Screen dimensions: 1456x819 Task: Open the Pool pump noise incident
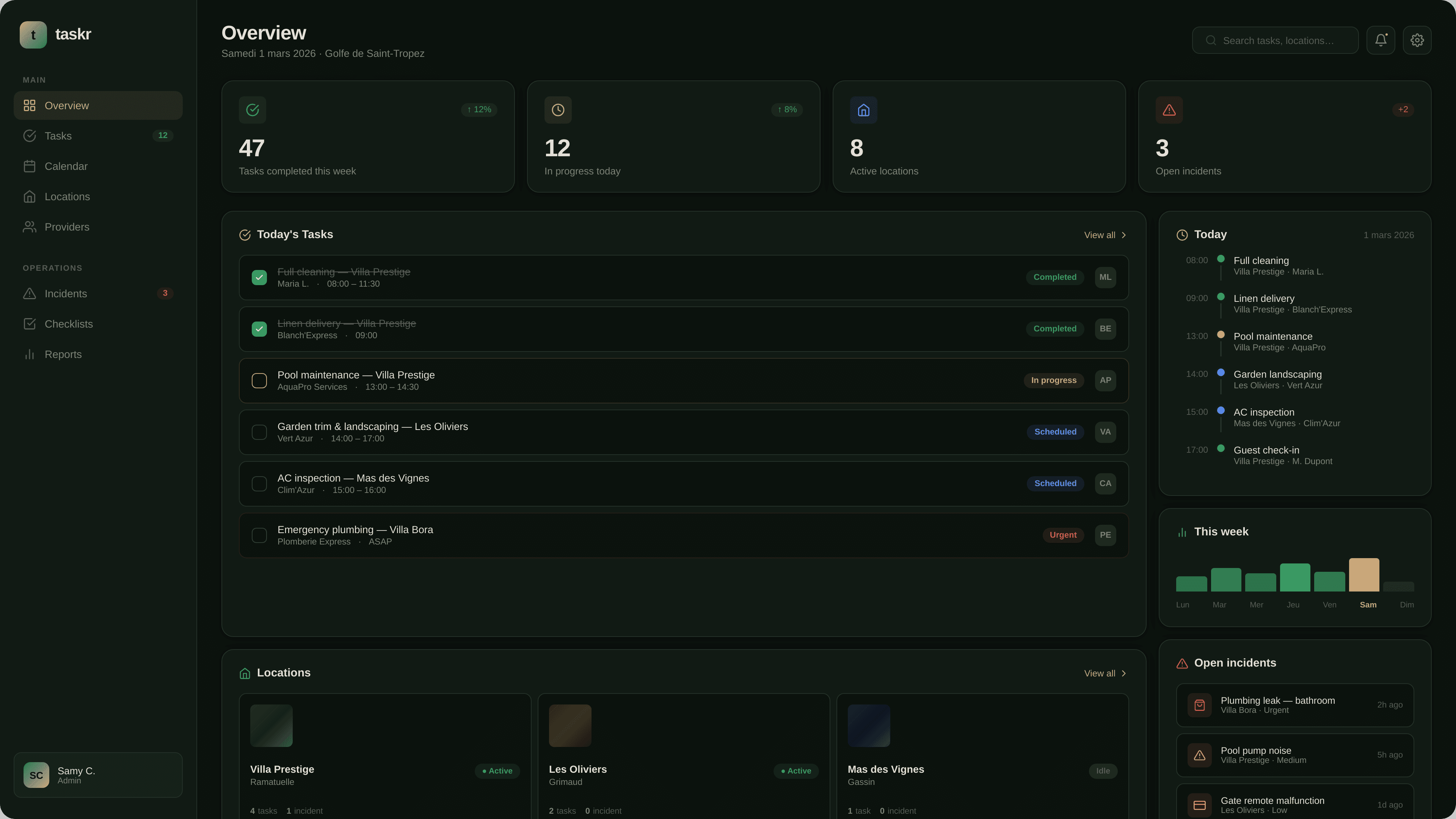[x=1294, y=755]
